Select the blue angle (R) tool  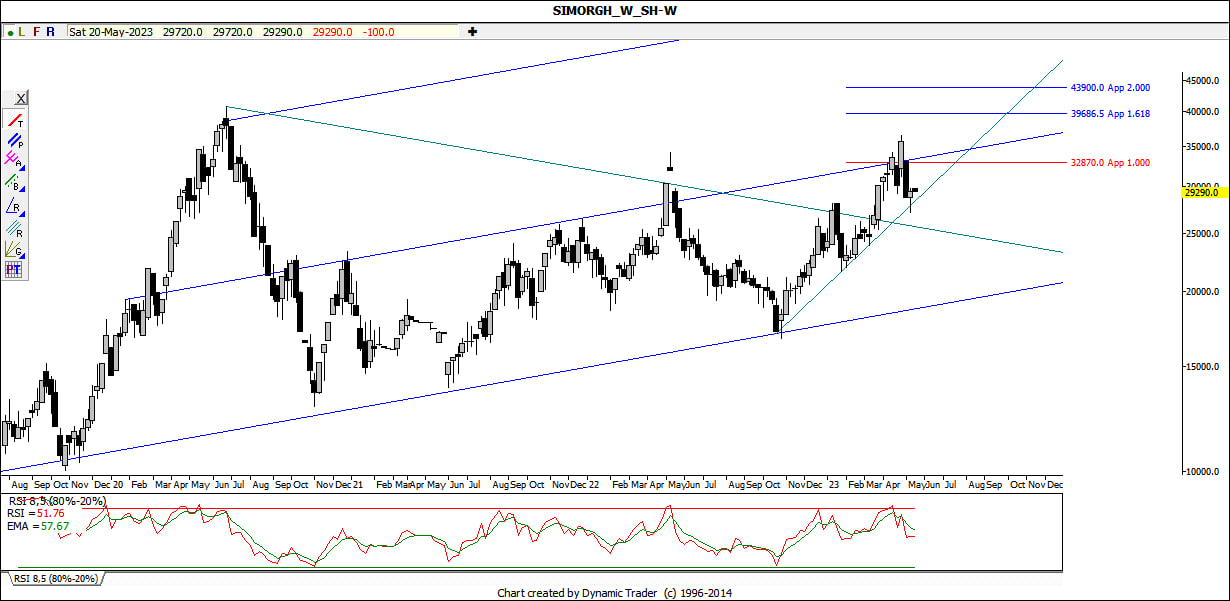click(x=15, y=206)
